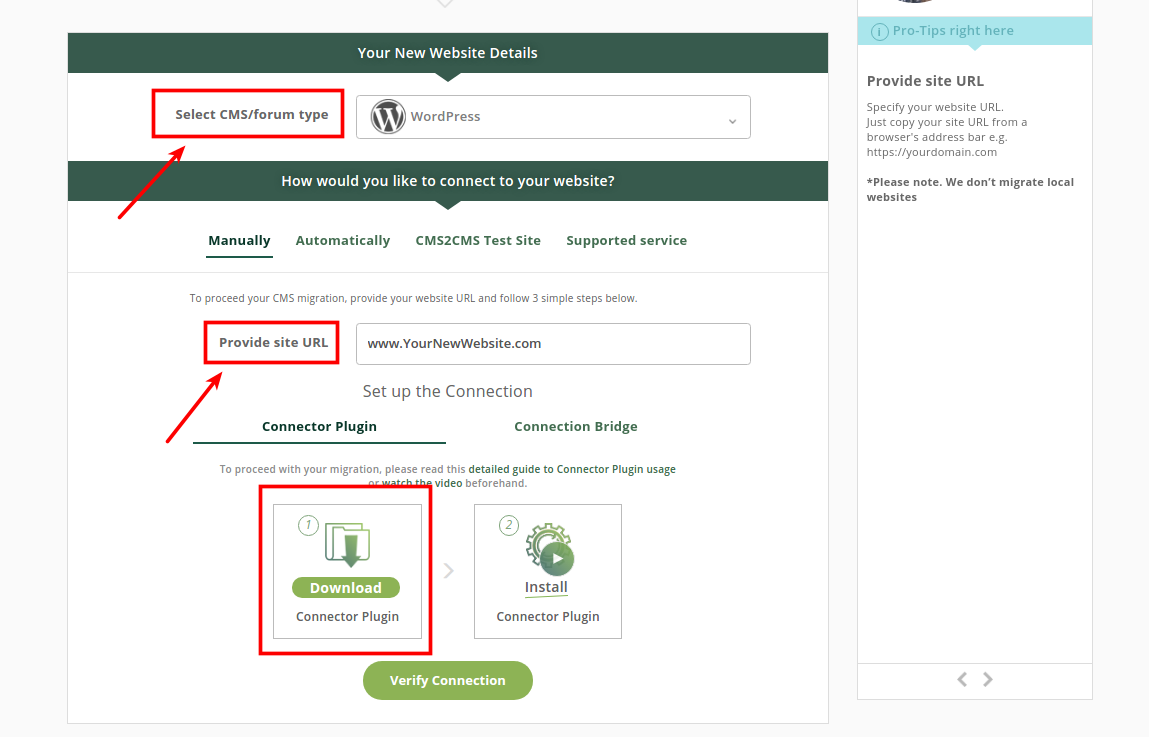
Task: Click the install gear play icon
Action: pos(550,549)
